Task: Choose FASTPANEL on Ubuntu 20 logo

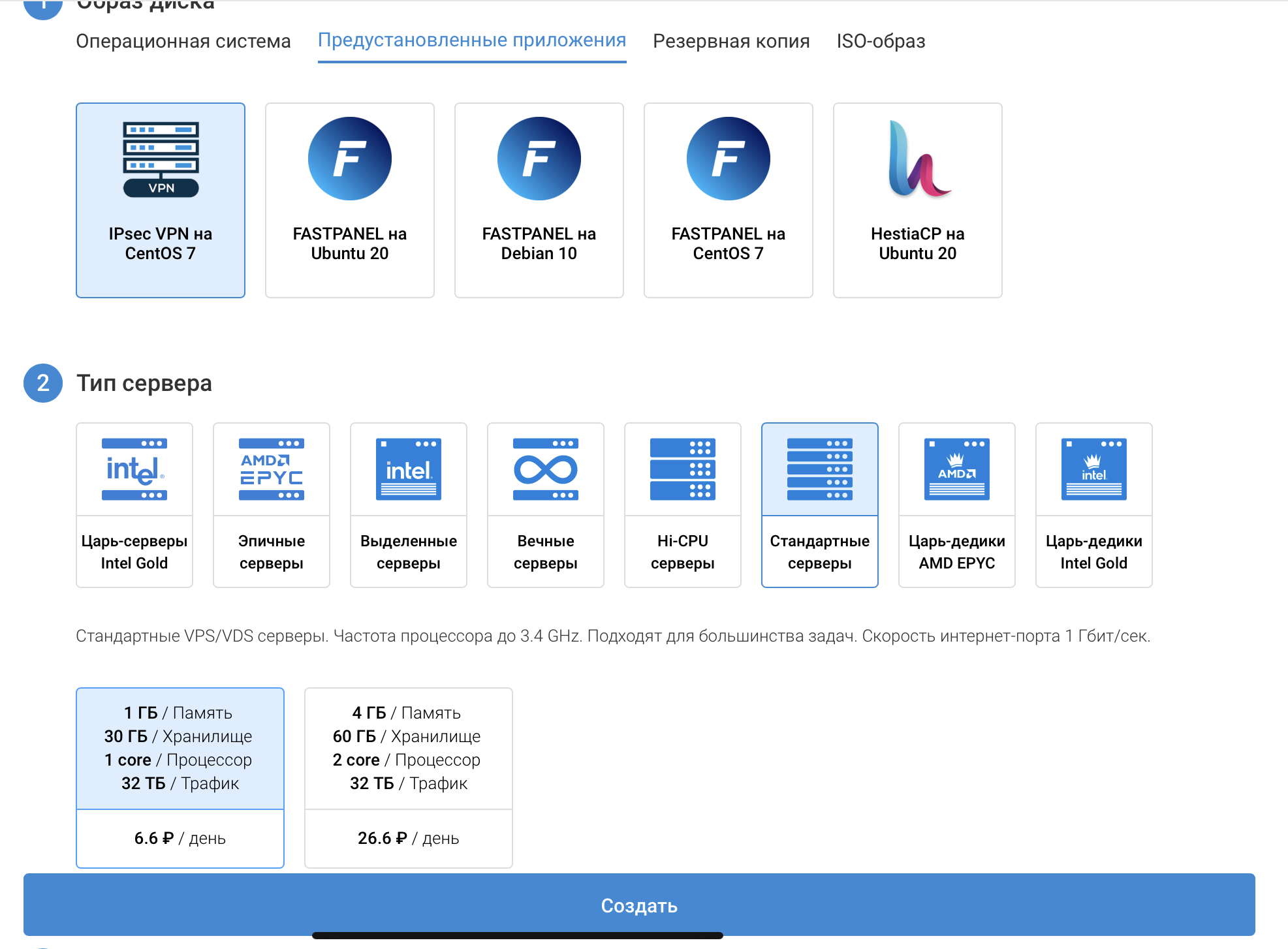Action: coord(350,159)
